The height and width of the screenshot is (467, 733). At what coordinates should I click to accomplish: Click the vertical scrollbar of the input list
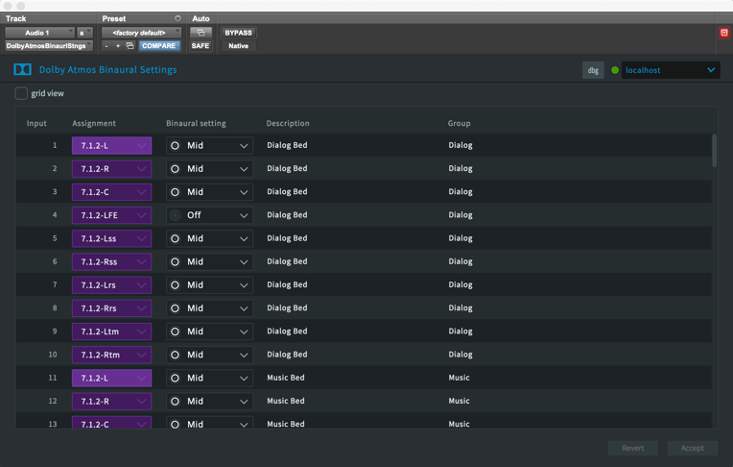(713, 150)
